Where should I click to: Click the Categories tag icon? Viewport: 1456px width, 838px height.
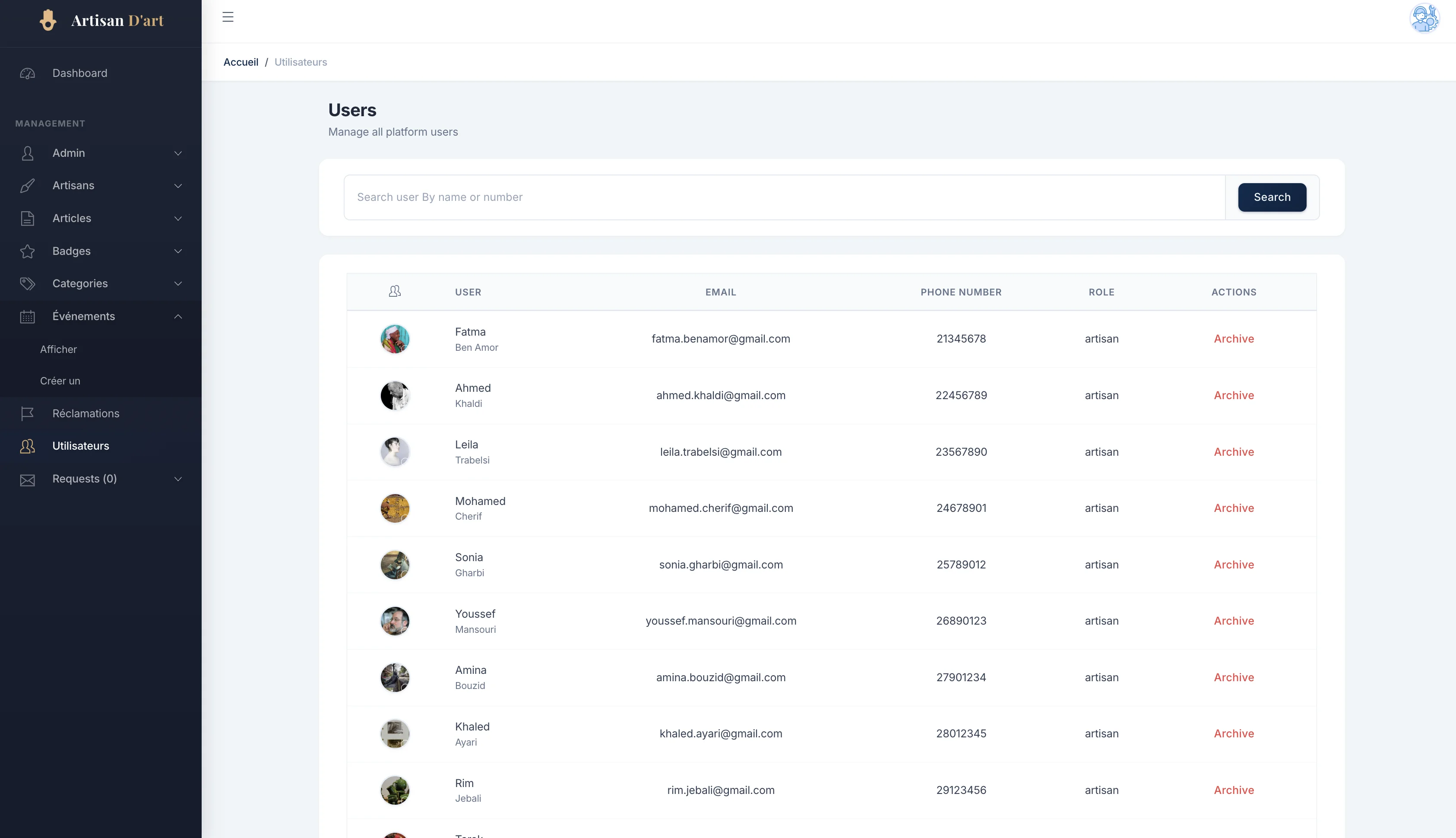[x=28, y=283]
